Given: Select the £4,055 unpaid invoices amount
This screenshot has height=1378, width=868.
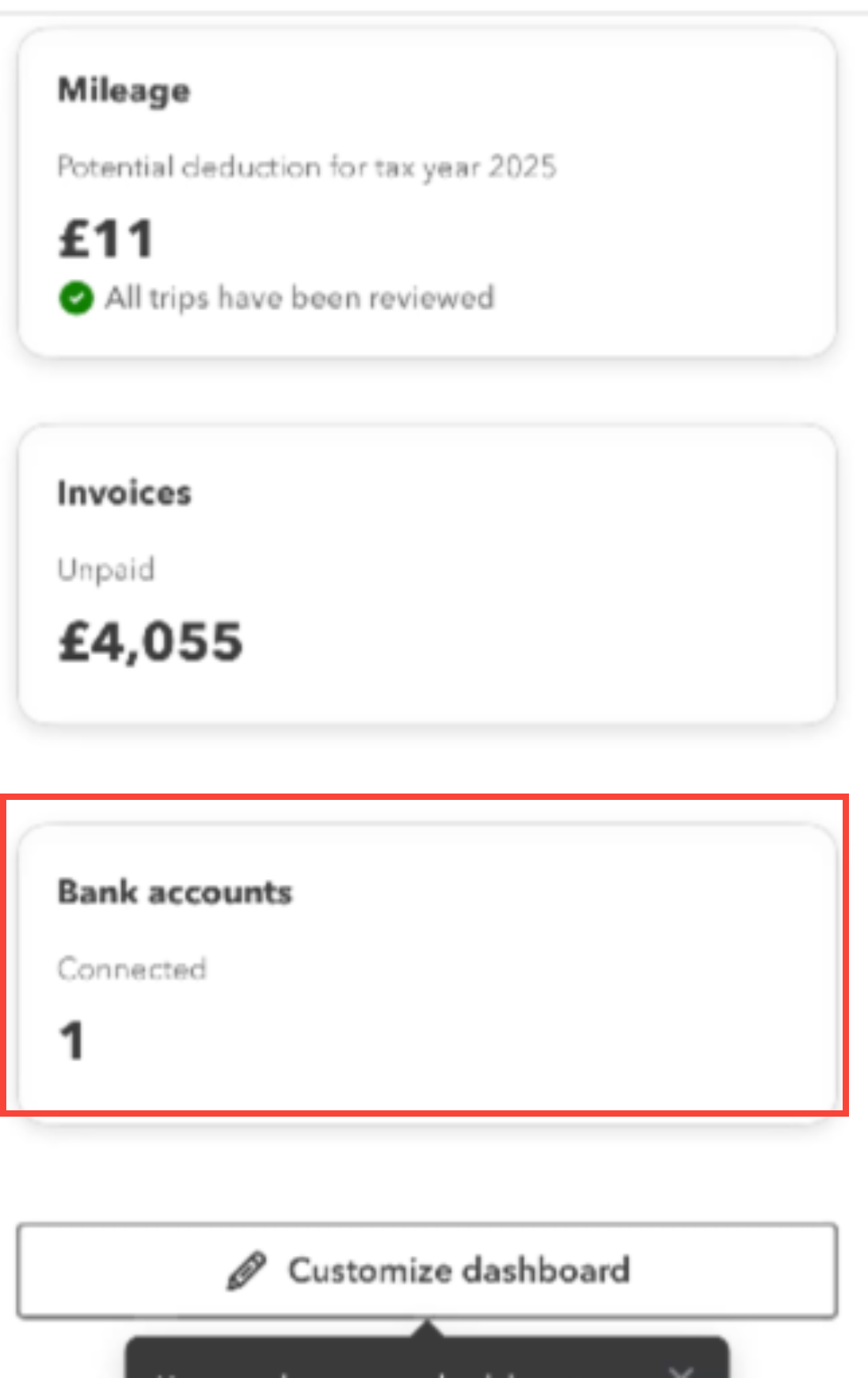Looking at the screenshot, I should coord(150,641).
